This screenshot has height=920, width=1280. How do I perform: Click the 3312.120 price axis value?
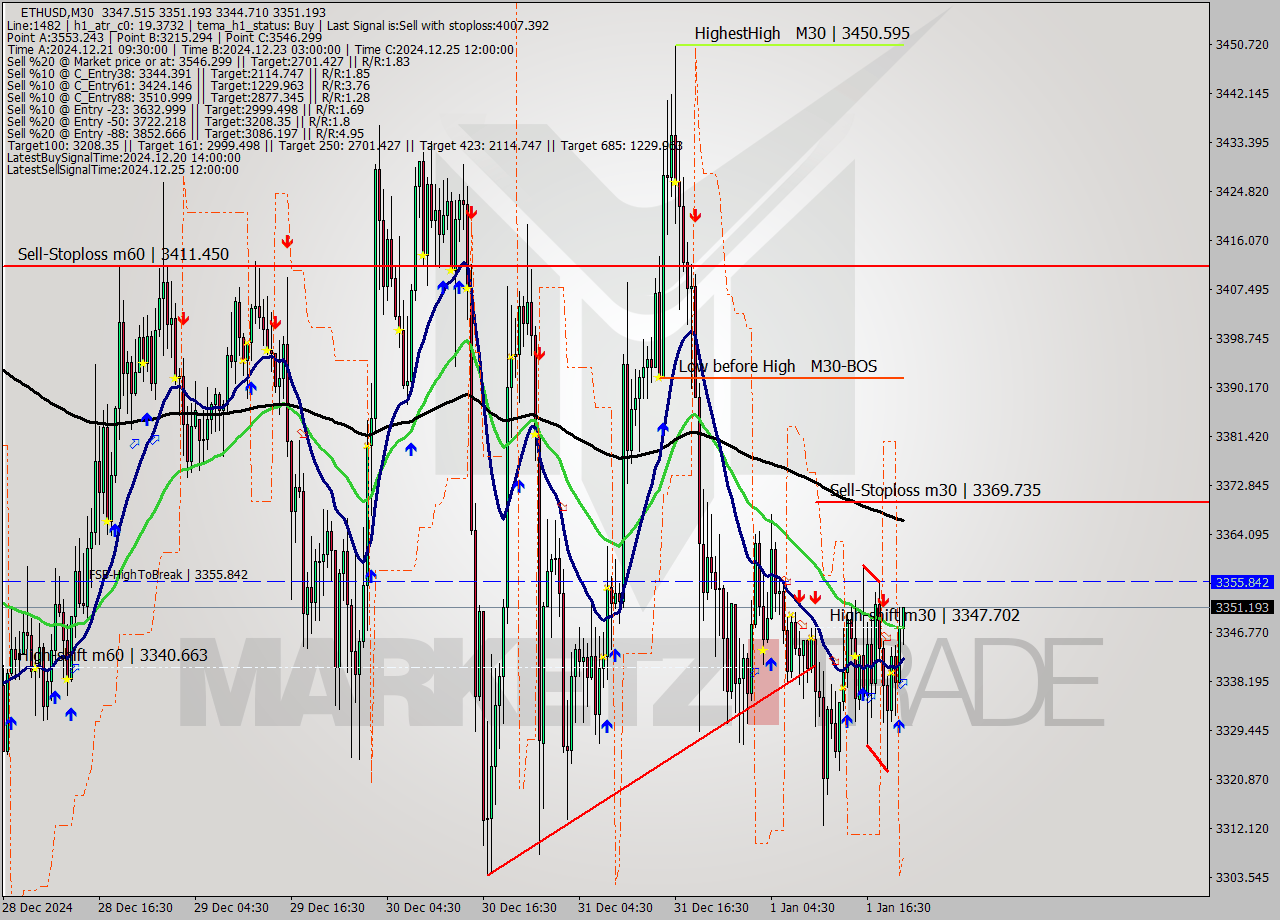coord(1241,828)
